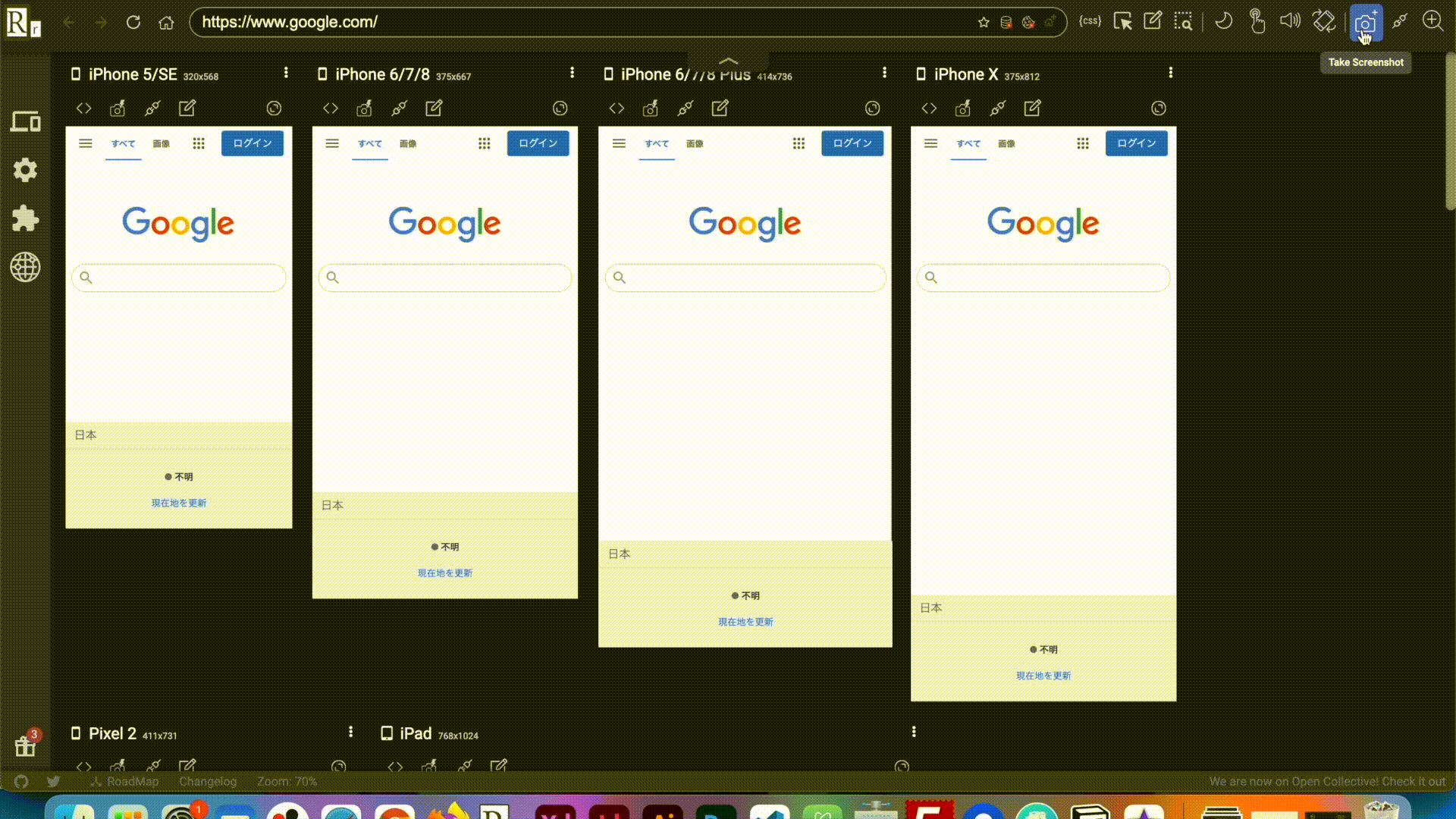Open settings gear in left sidebar
This screenshot has height=819, width=1456.
click(25, 170)
